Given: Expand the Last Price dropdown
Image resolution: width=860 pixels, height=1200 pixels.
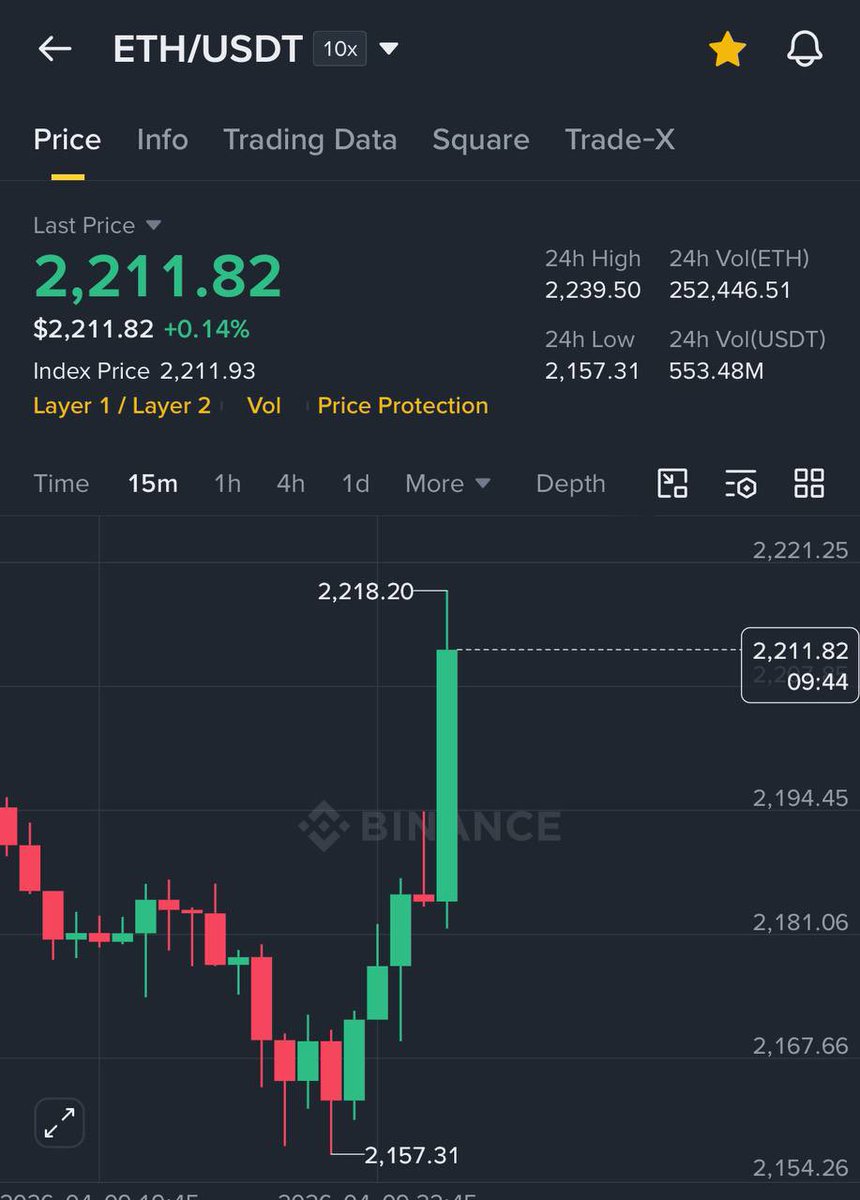Looking at the screenshot, I should [153, 225].
